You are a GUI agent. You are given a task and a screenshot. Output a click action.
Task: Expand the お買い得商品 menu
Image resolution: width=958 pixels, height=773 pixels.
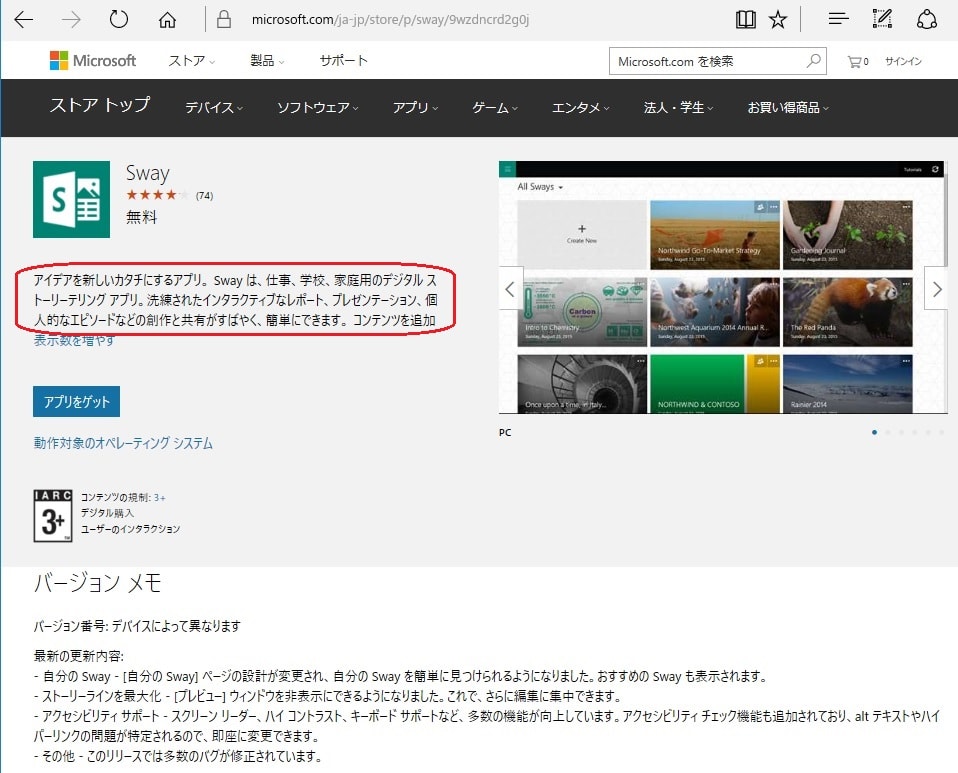[x=788, y=108]
